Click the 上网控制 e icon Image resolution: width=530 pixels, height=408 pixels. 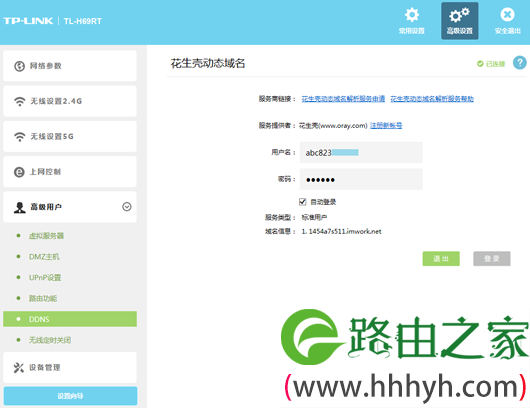point(19,172)
